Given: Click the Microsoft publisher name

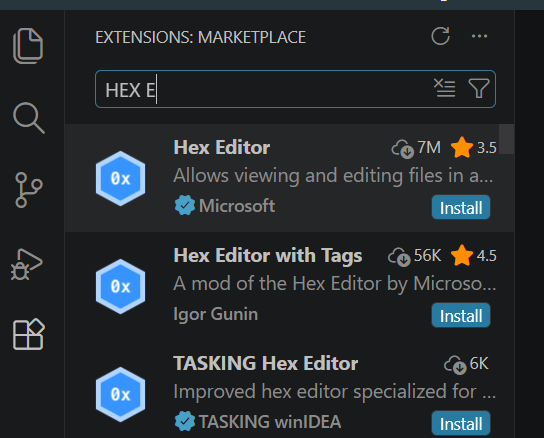Looking at the screenshot, I should [x=237, y=205].
